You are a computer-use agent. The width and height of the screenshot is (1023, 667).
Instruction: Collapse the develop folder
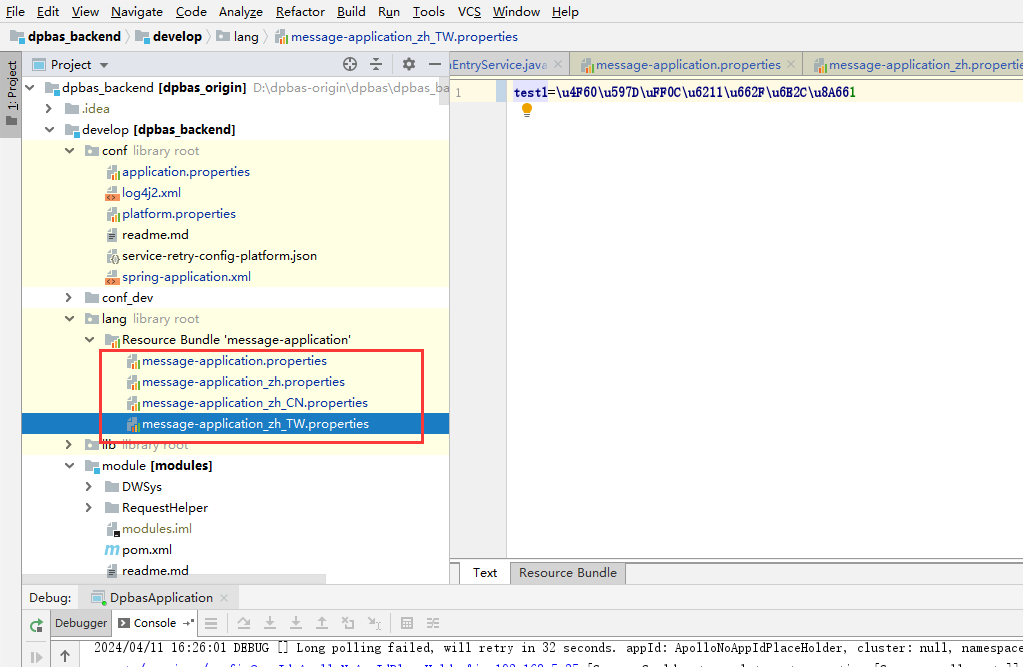[50, 129]
